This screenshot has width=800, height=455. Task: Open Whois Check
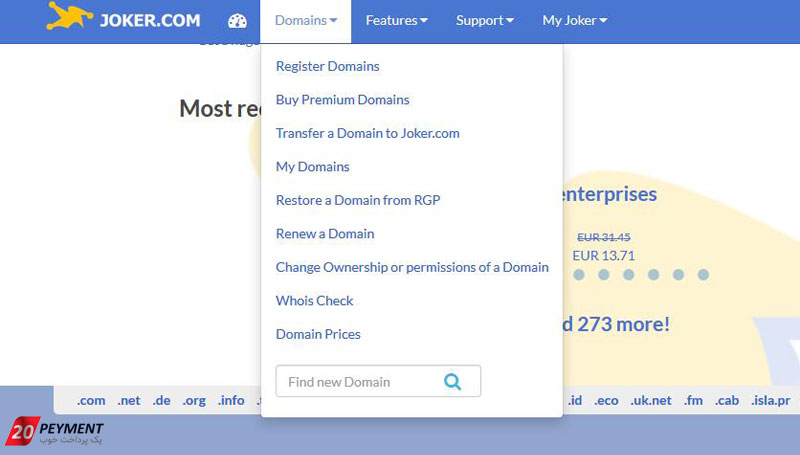(314, 300)
